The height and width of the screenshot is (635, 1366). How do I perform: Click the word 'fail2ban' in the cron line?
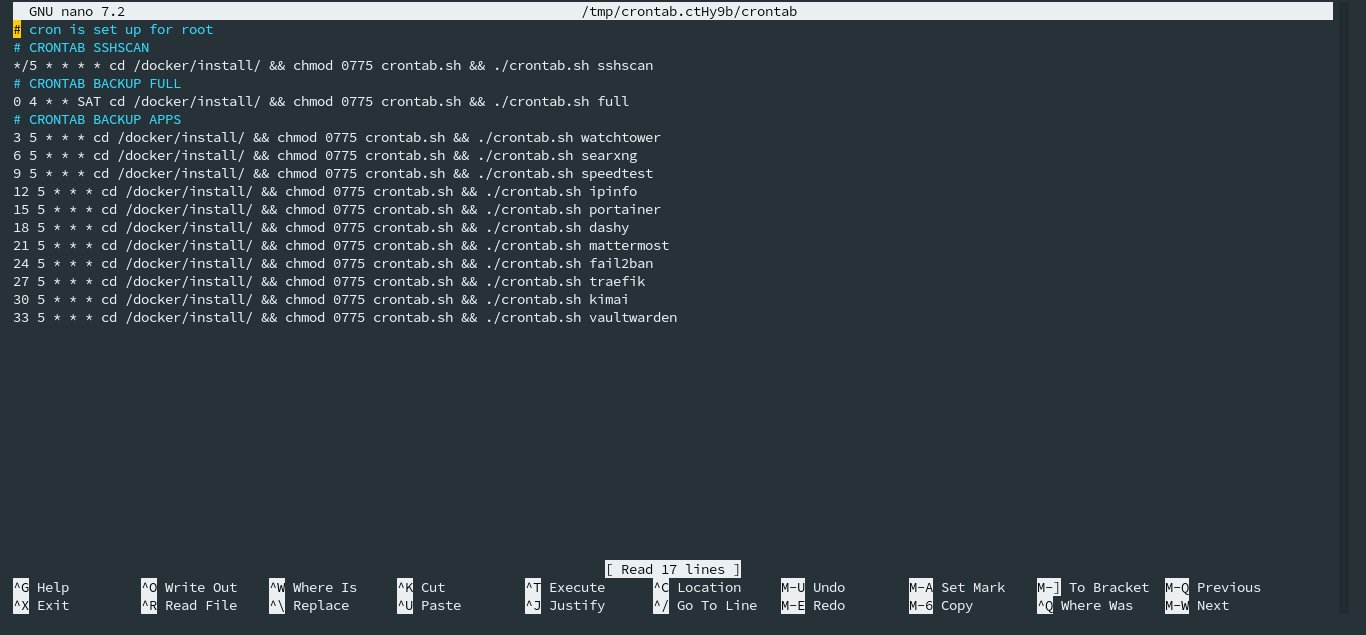point(621,263)
